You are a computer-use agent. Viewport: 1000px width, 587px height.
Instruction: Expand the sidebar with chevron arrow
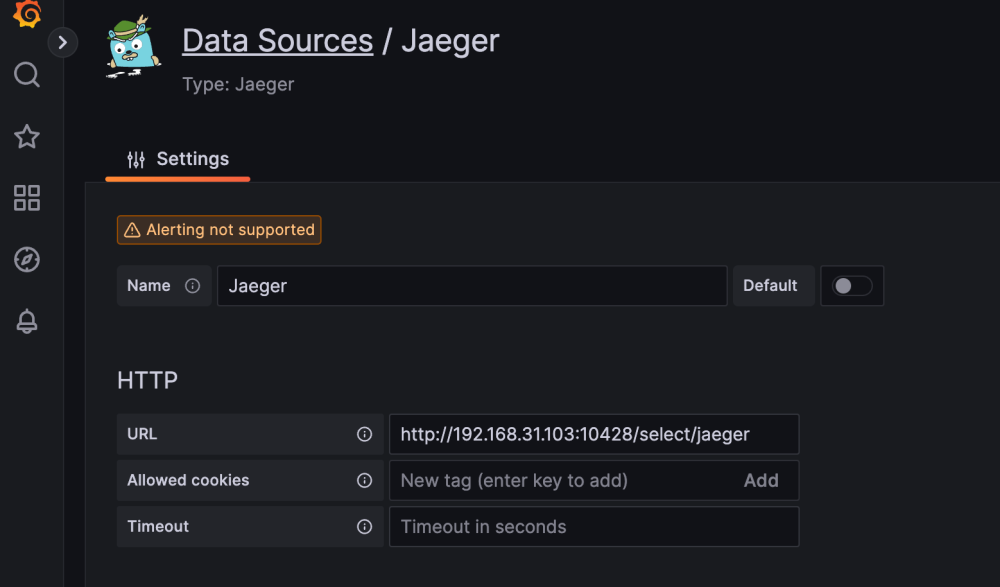point(62,42)
